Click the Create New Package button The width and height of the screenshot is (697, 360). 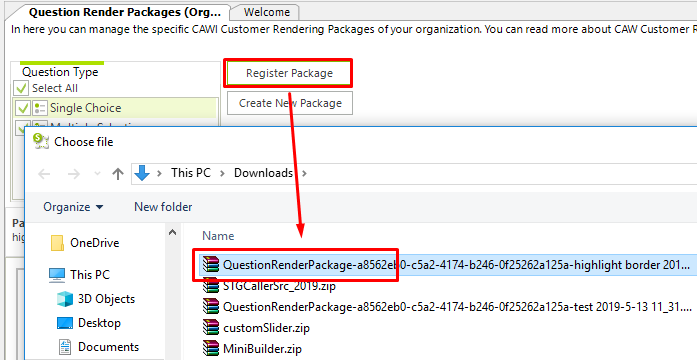(290, 103)
